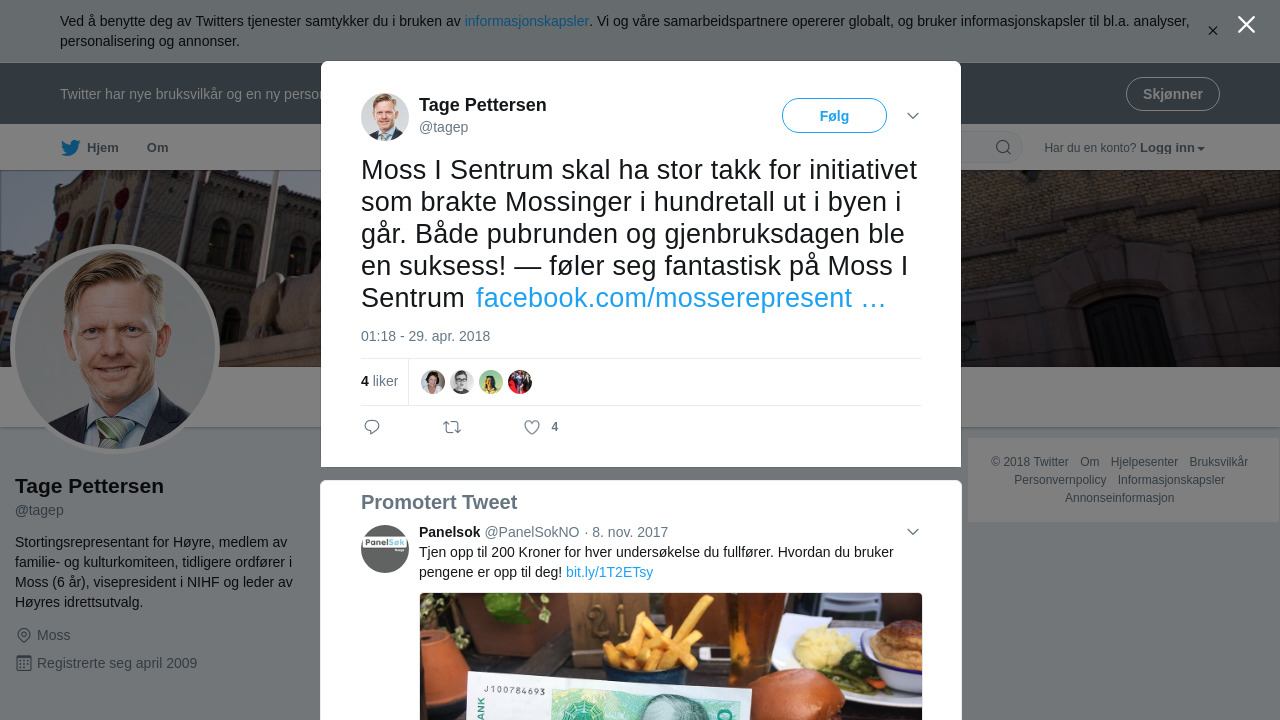
Task: Dismiss the cookie notice small X
Action: 1213,31
